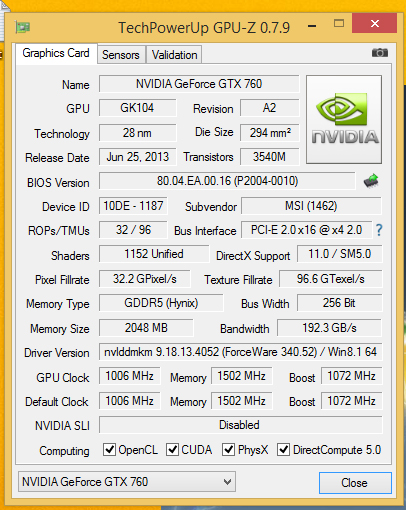Click the Device ID value 10DE - 1187
406x510 pixels.
pyautogui.click(x=133, y=206)
